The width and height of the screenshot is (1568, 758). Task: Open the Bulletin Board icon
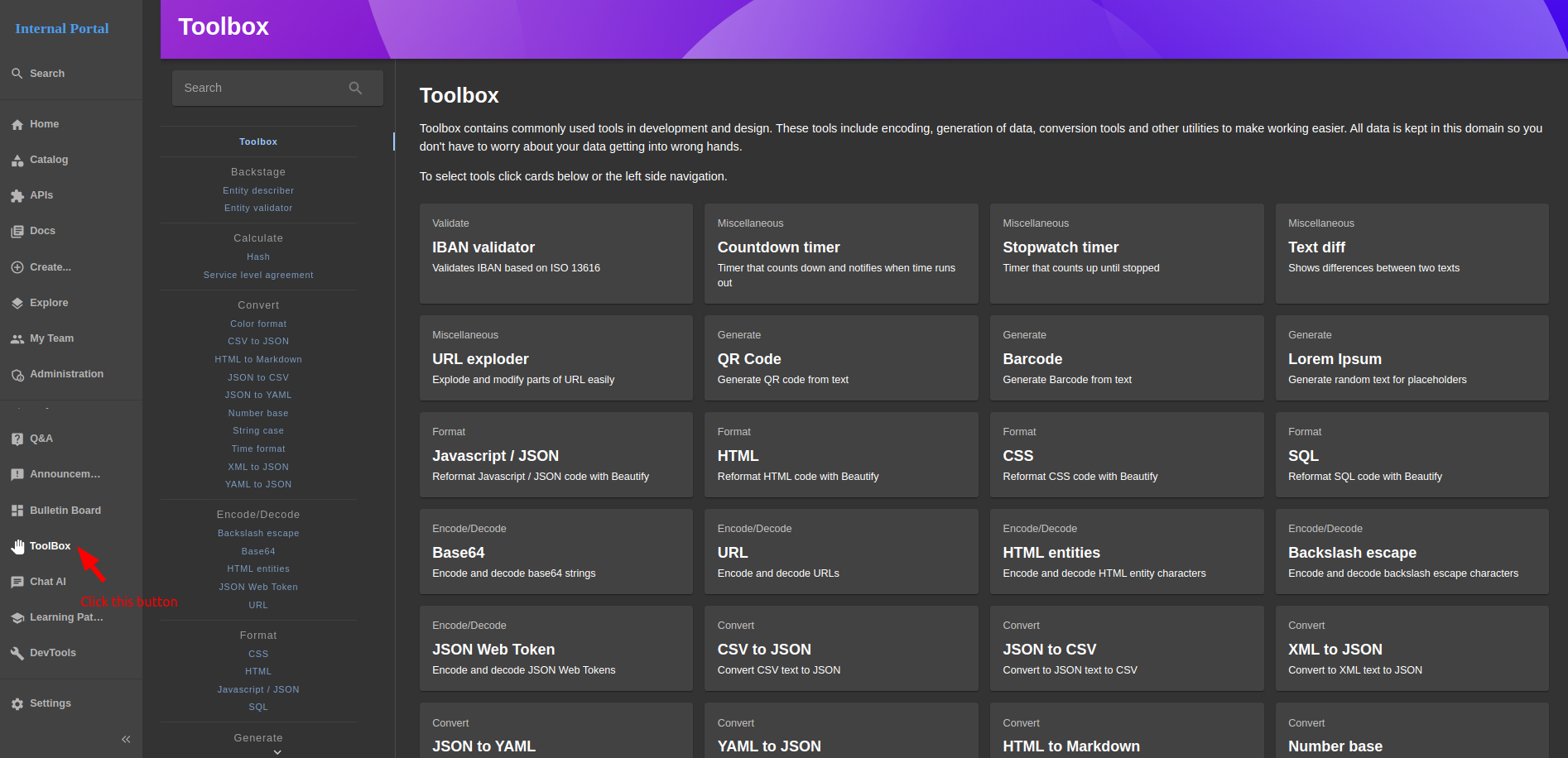point(17,511)
